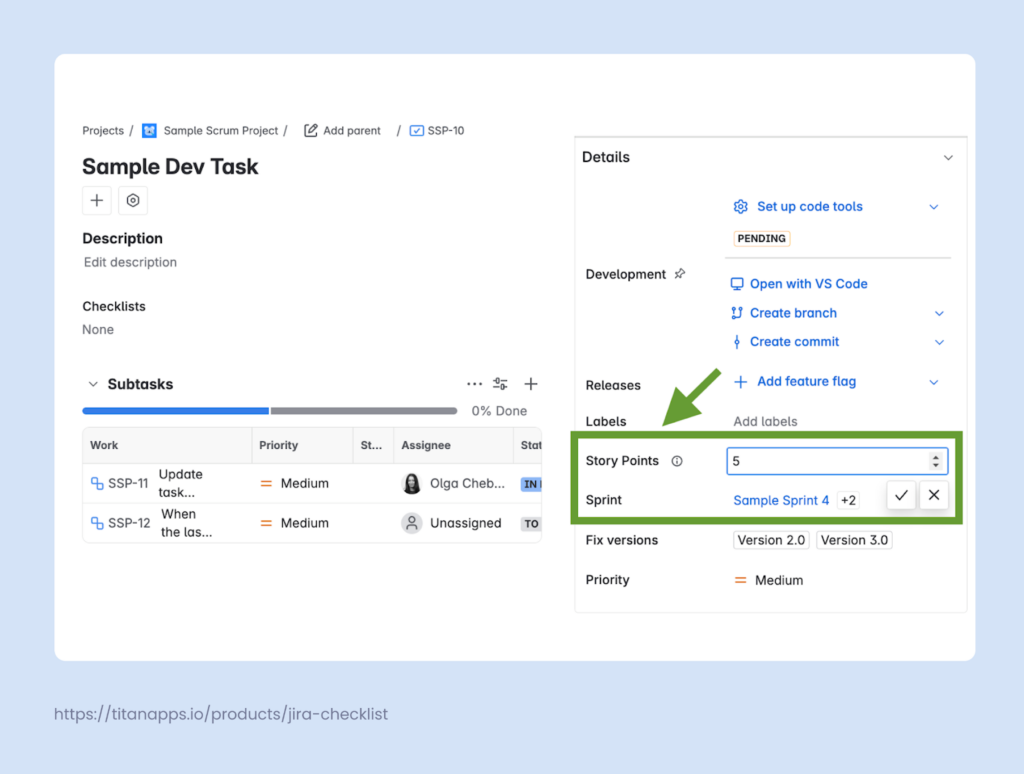Click the Story Points input field
The width and height of the screenshot is (1024, 774).
(x=837, y=461)
